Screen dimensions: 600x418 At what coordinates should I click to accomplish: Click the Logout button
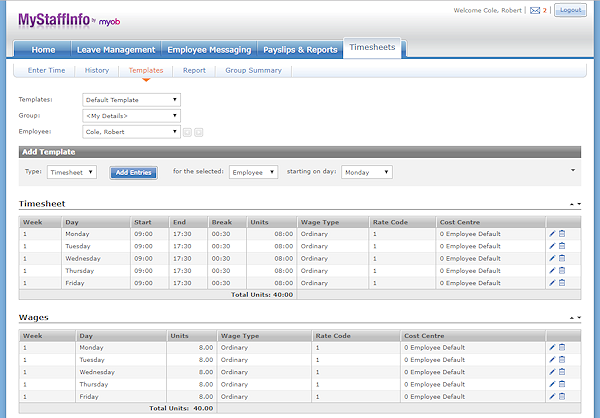click(570, 10)
